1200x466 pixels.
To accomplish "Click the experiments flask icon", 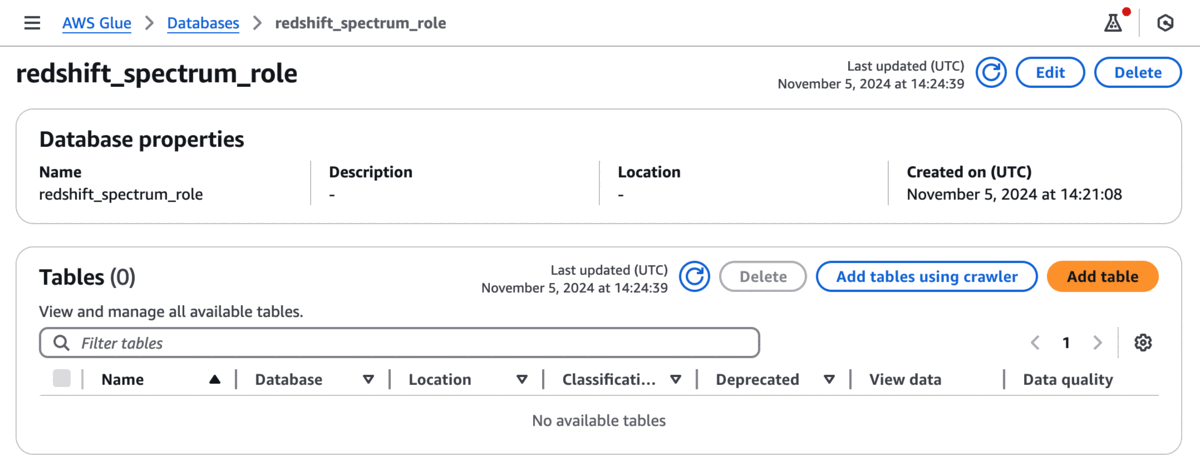I will [x=1113, y=23].
